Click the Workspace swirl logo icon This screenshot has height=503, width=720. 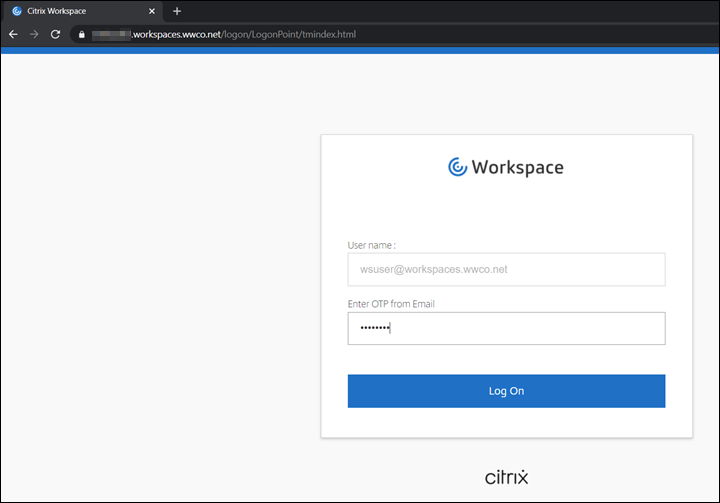(457, 167)
